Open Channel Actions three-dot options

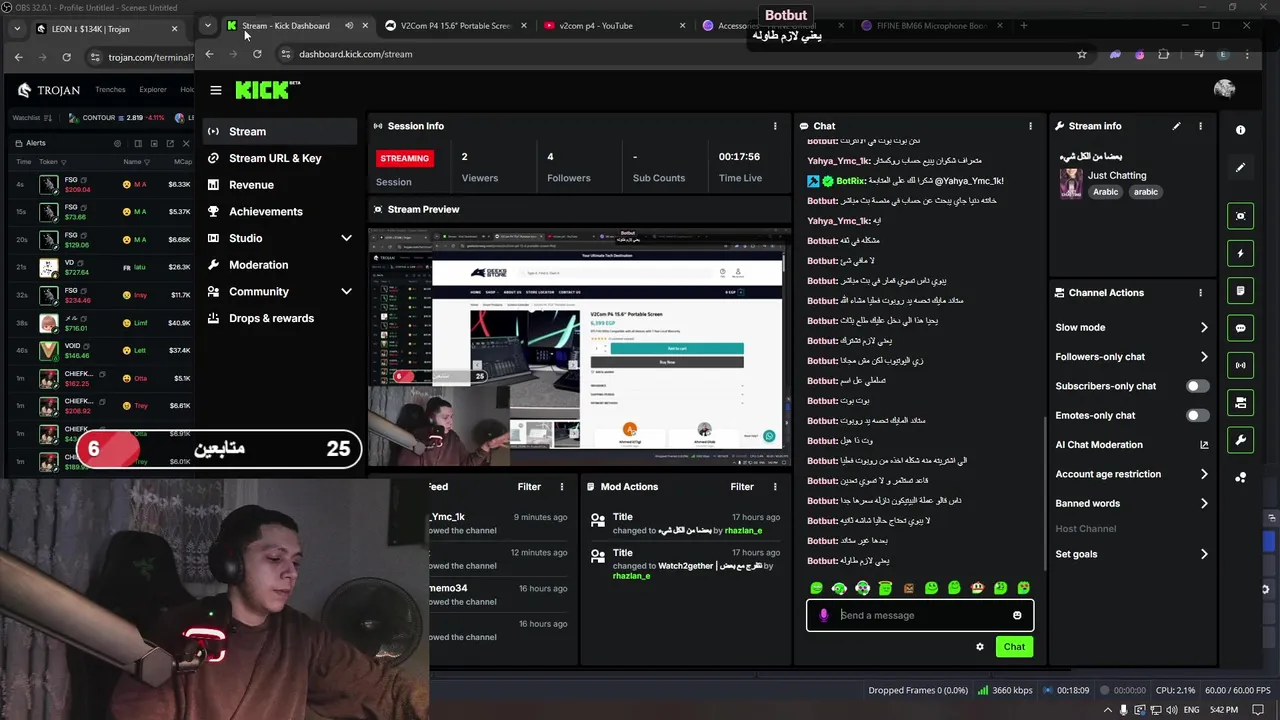click(1200, 293)
